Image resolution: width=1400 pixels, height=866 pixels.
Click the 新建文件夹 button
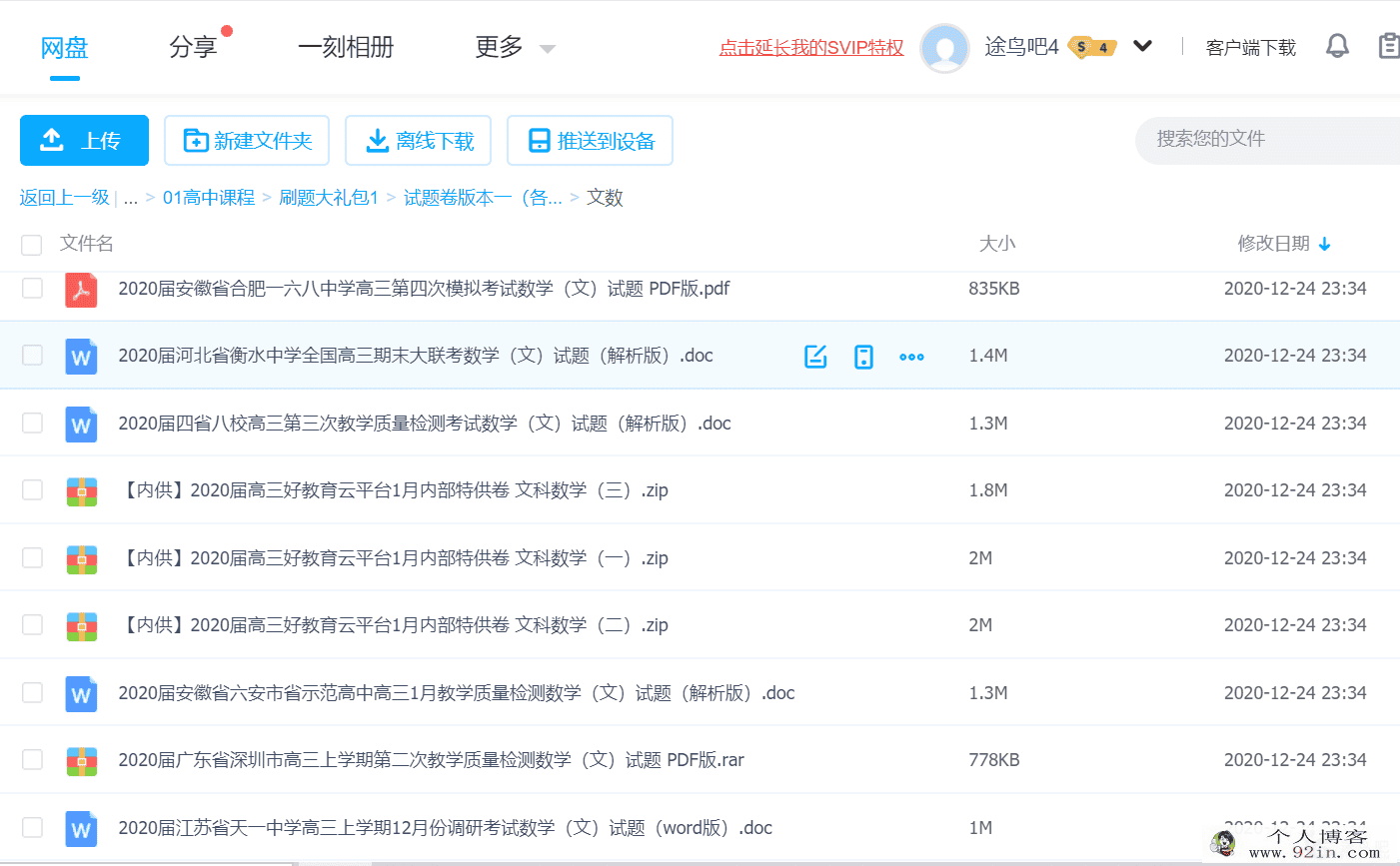[x=247, y=140]
